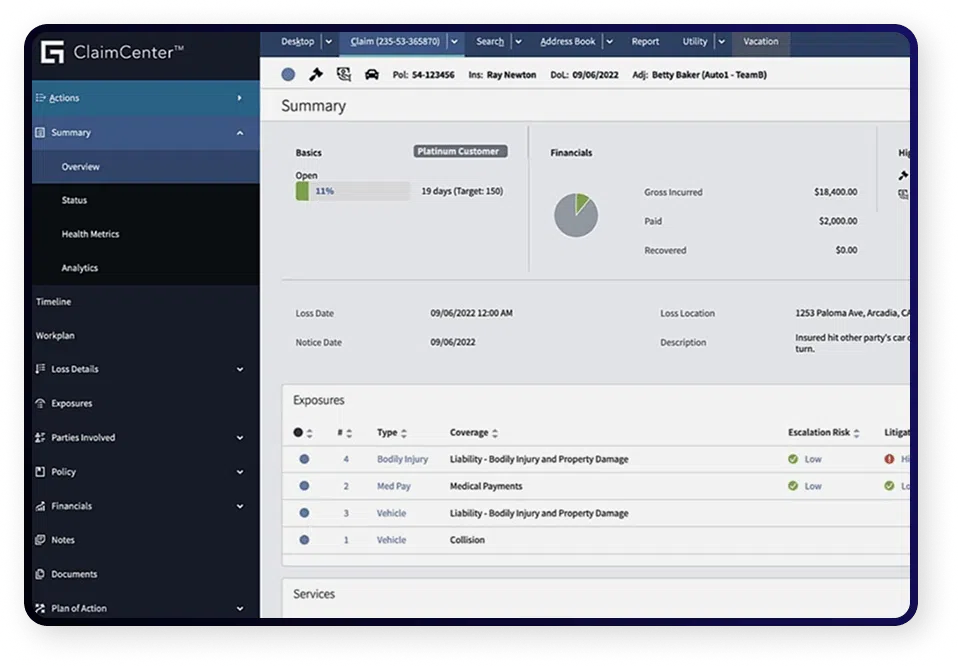Open the Bodily Injury exposure link
Viewport: 958px width, 666px height.
coord(402,459)
